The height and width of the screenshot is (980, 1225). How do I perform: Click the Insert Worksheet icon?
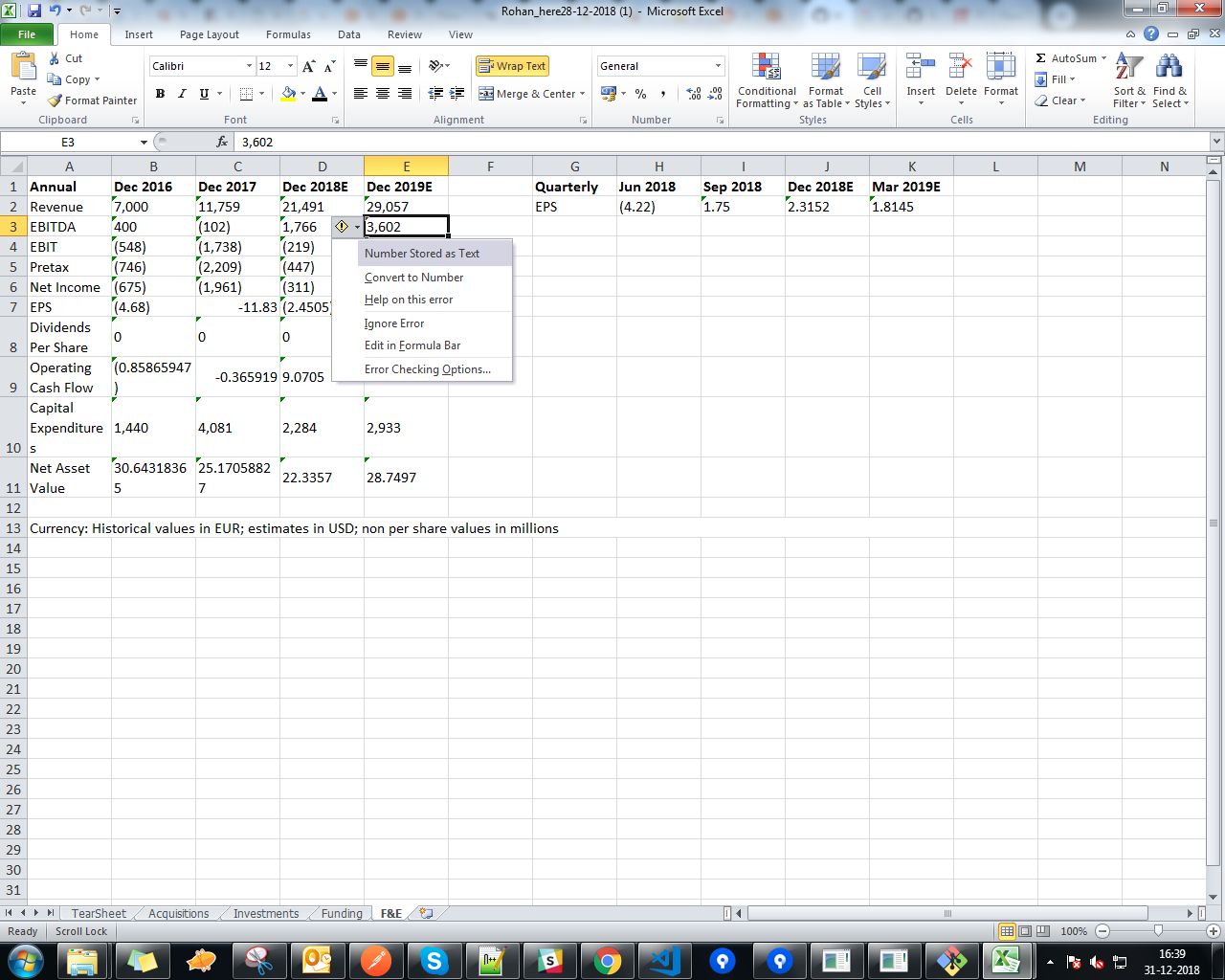point(427,913)
